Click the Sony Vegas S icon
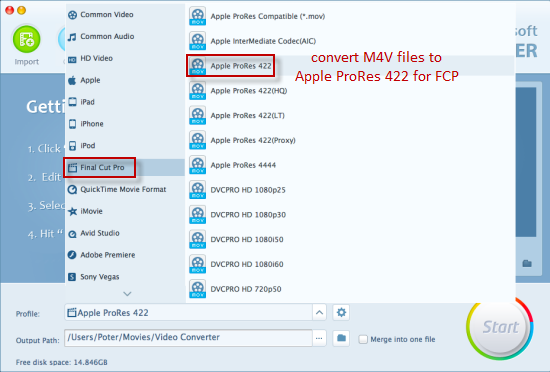 click(x=72, y=277)
